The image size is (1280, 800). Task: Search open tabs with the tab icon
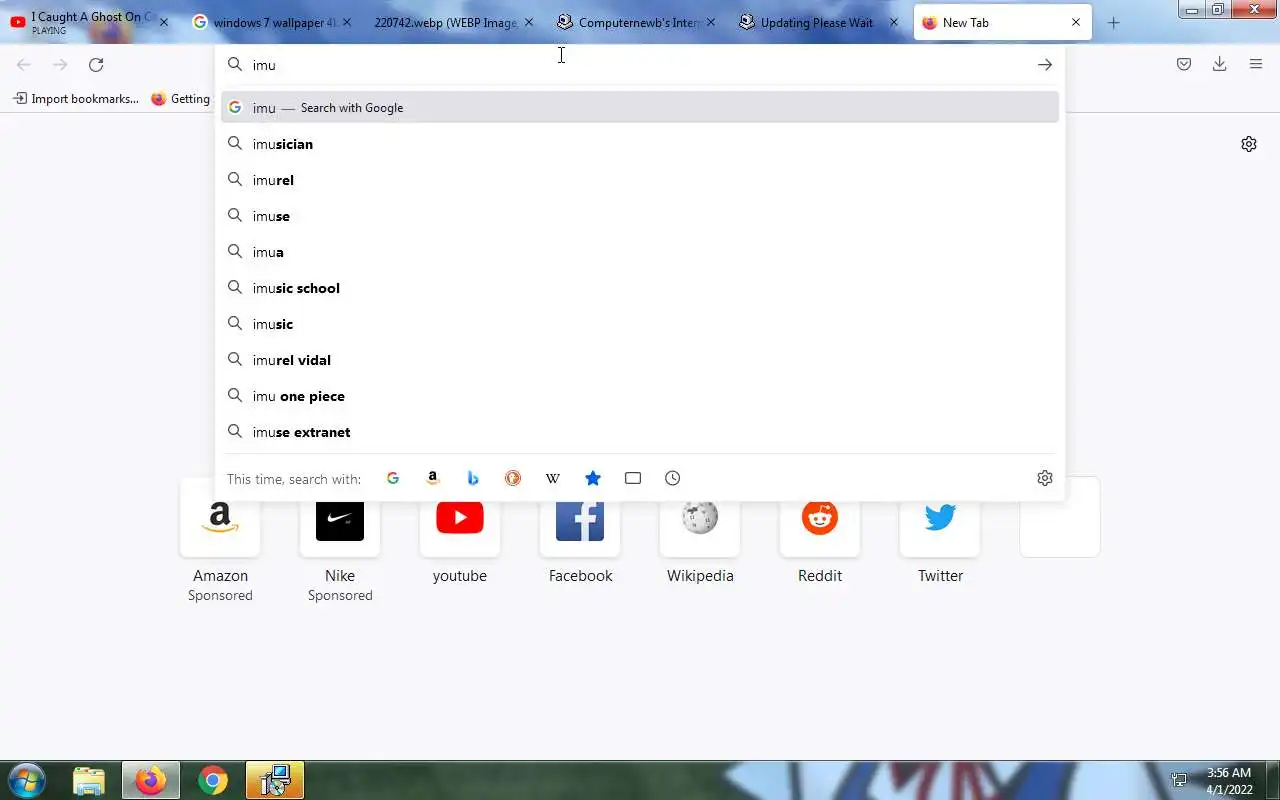click(633, 478)
